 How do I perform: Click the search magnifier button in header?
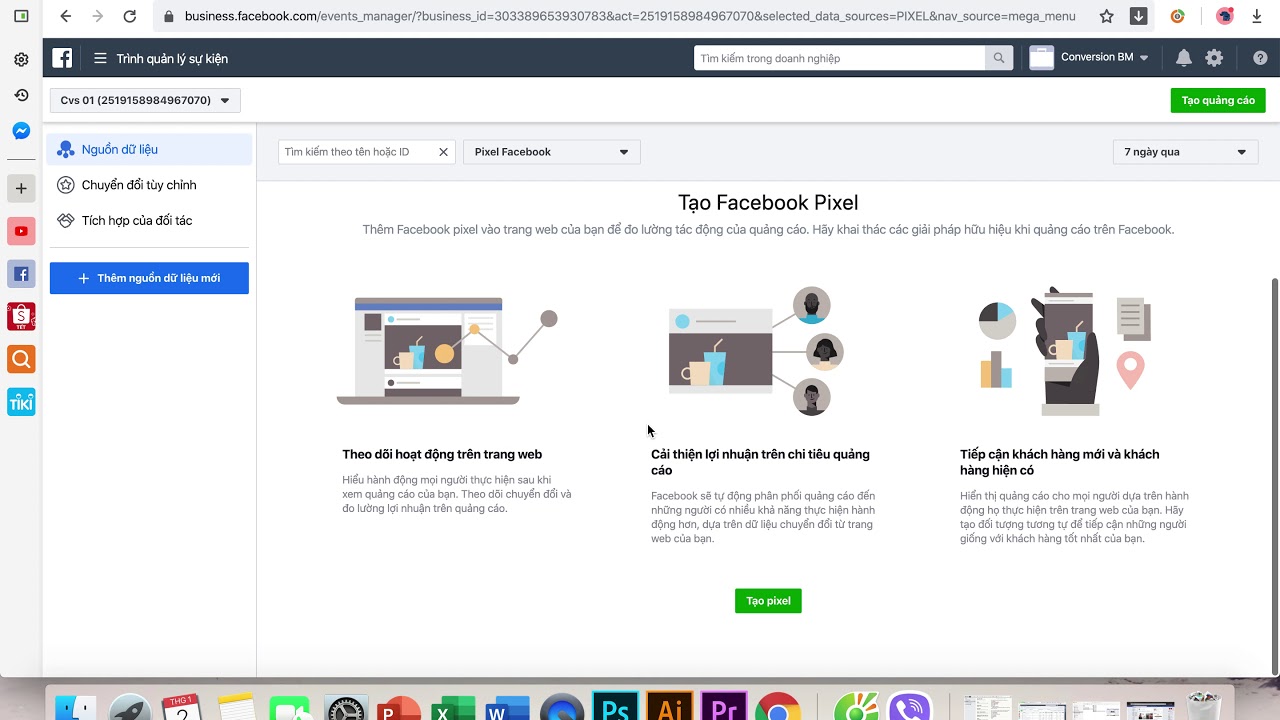coord(998,58)
